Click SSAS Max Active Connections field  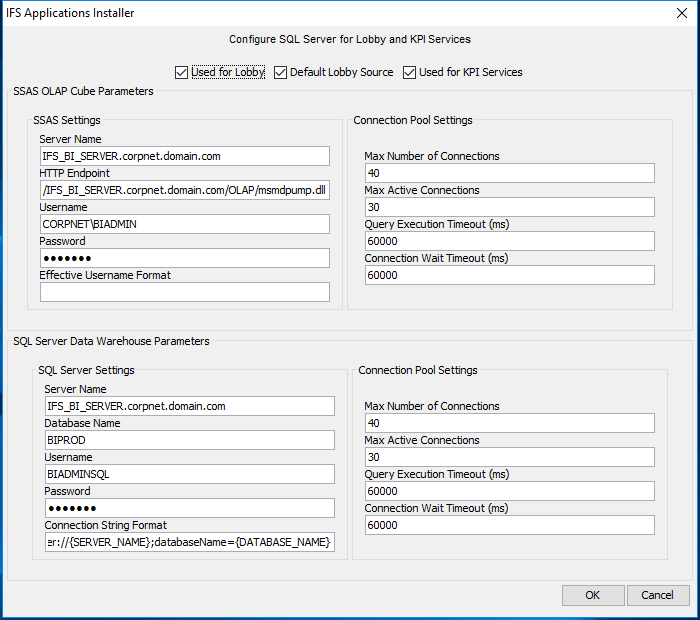(510, 207)
